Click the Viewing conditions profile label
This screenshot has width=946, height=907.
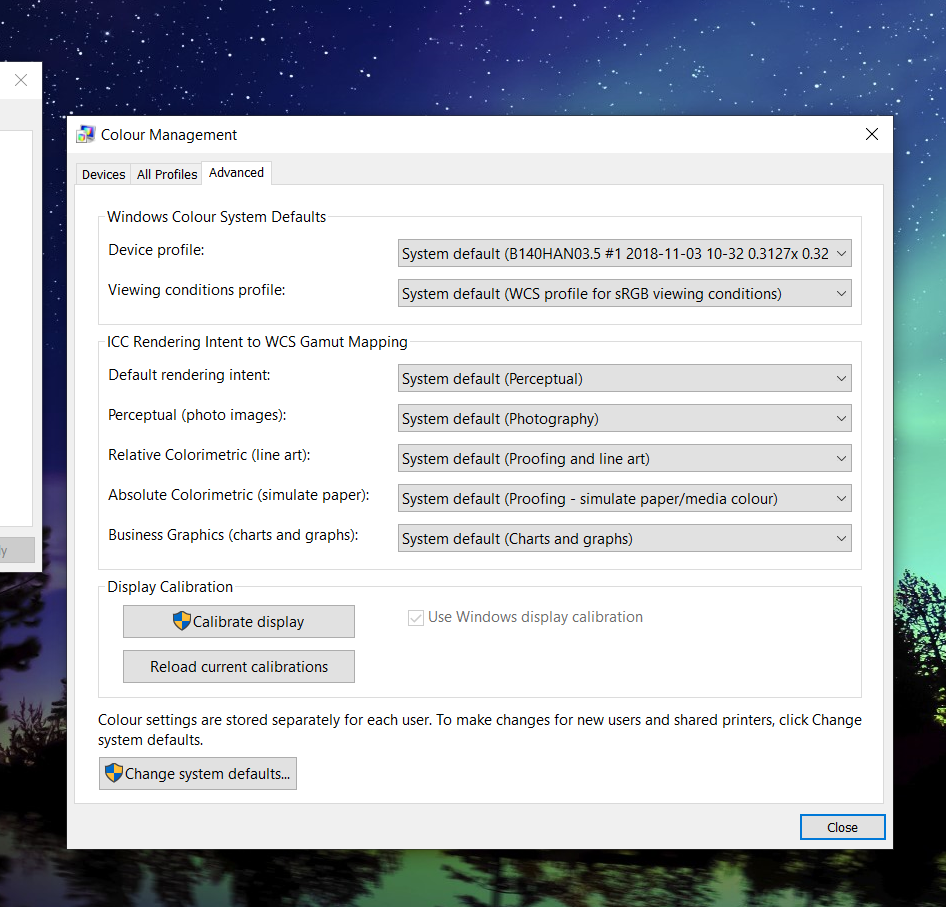(x=197, y=290)
